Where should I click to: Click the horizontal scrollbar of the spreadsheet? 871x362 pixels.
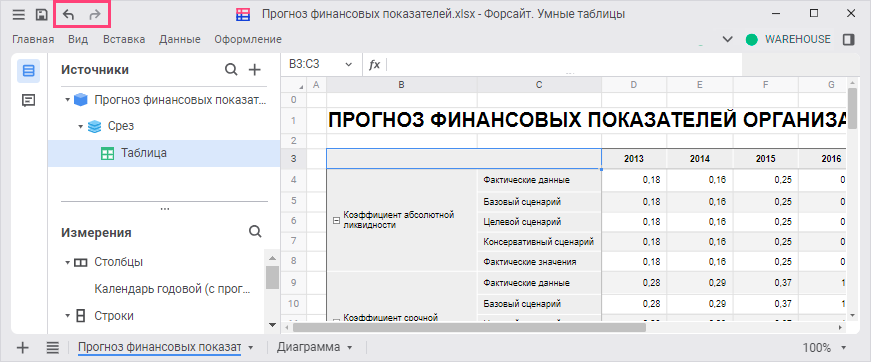click(x=470, y=327)
